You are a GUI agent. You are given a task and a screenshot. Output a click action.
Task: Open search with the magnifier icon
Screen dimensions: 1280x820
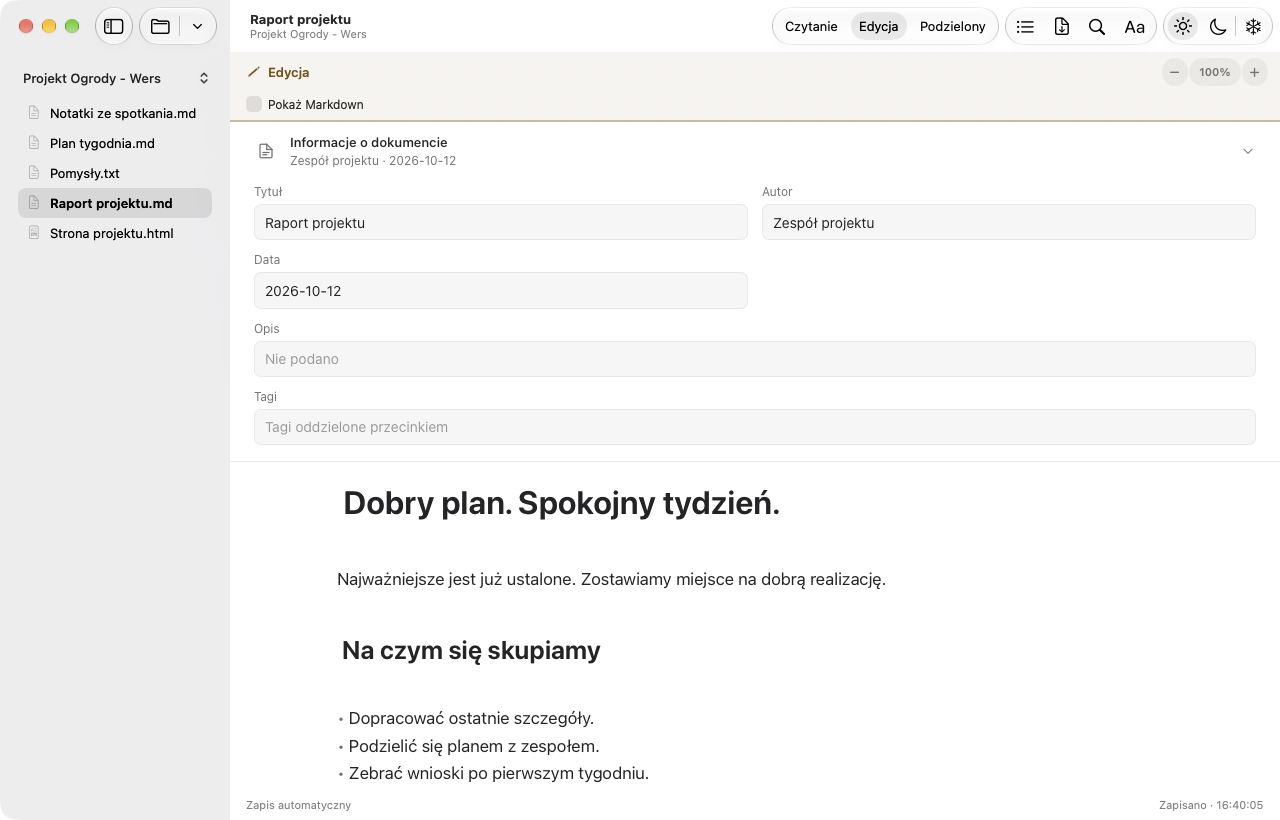pyautogui.click(x=1097, y=27)
